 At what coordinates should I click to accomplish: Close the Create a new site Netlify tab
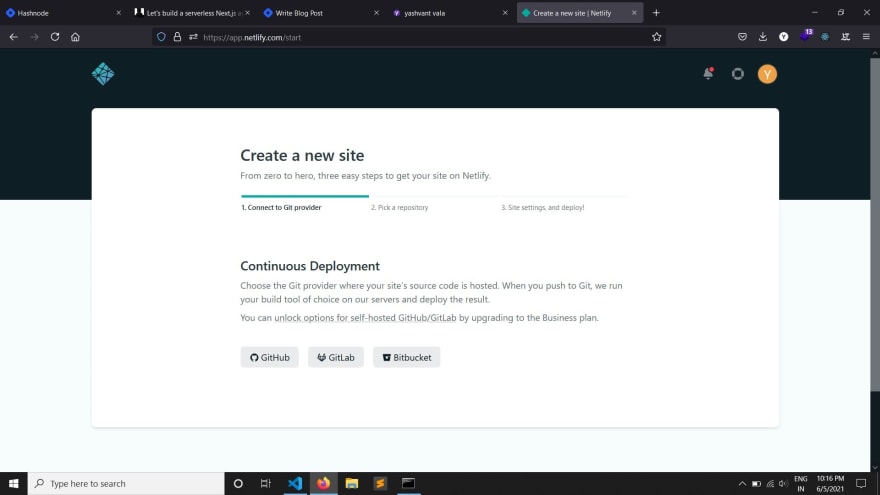coord(634,12)
